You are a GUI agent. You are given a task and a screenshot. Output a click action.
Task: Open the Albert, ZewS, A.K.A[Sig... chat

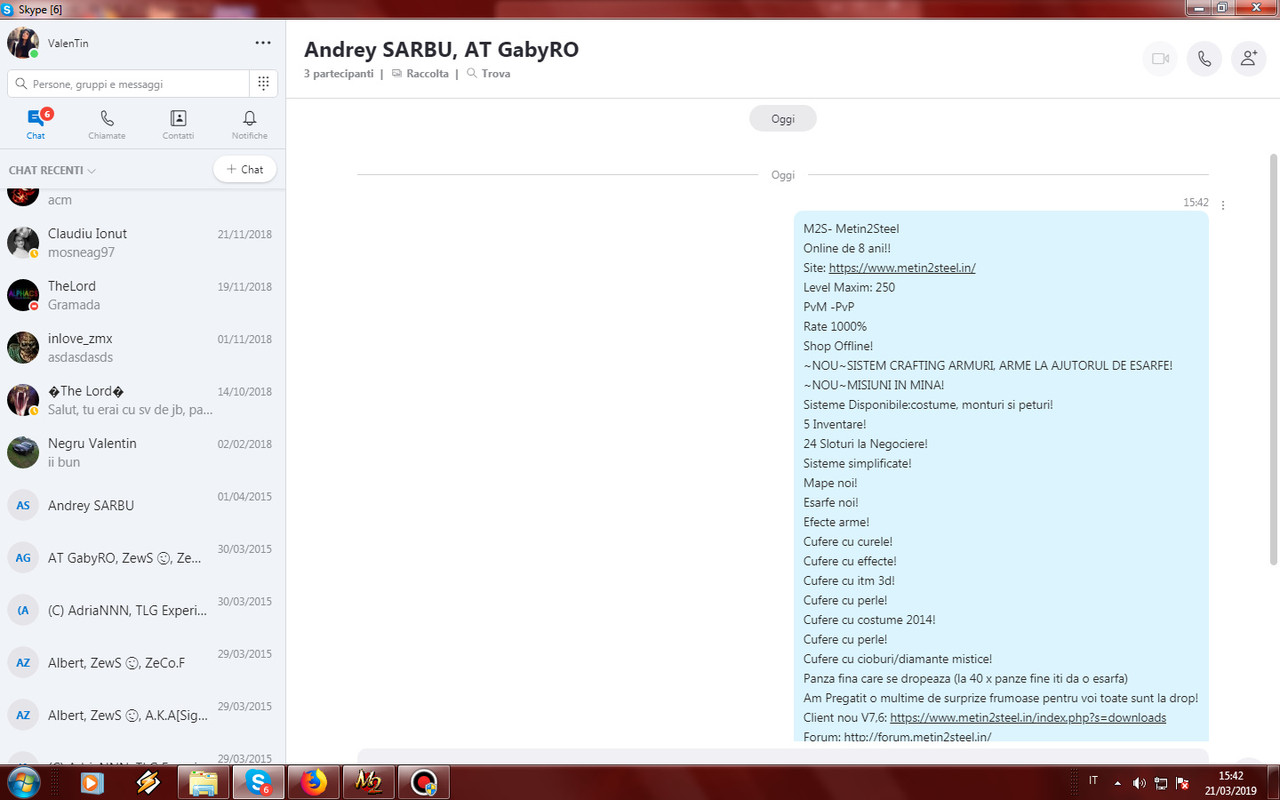142,714
